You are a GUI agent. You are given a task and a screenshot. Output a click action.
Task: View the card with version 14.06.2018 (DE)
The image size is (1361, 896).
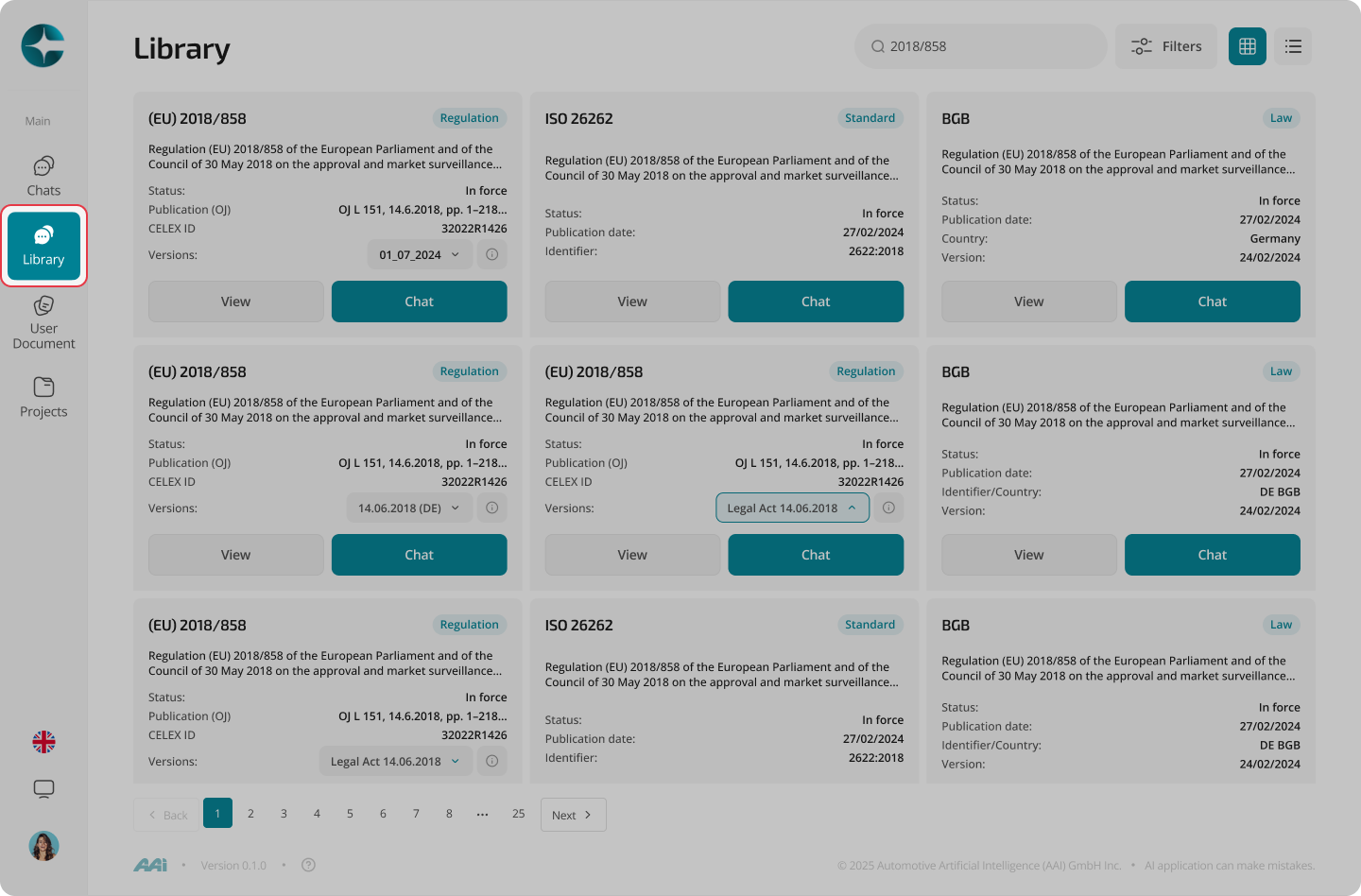pyautogui.click(x=236, y=555)
